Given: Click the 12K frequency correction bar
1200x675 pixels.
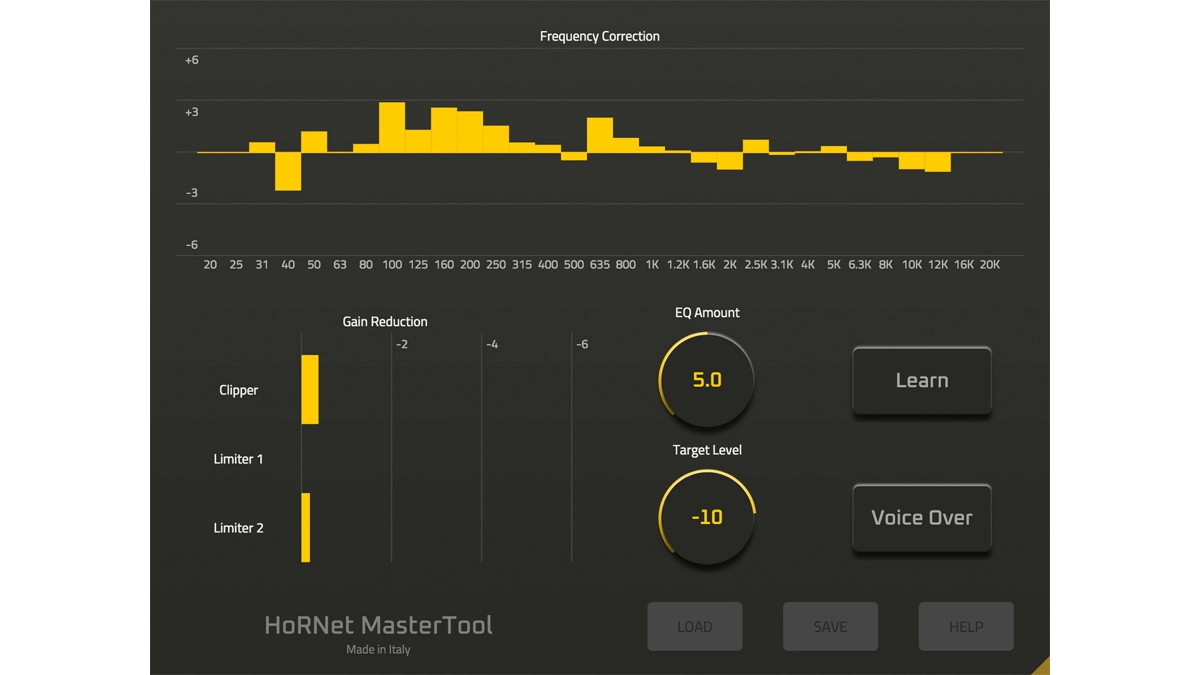Looking at the screenshot, I should coord(938,162).
